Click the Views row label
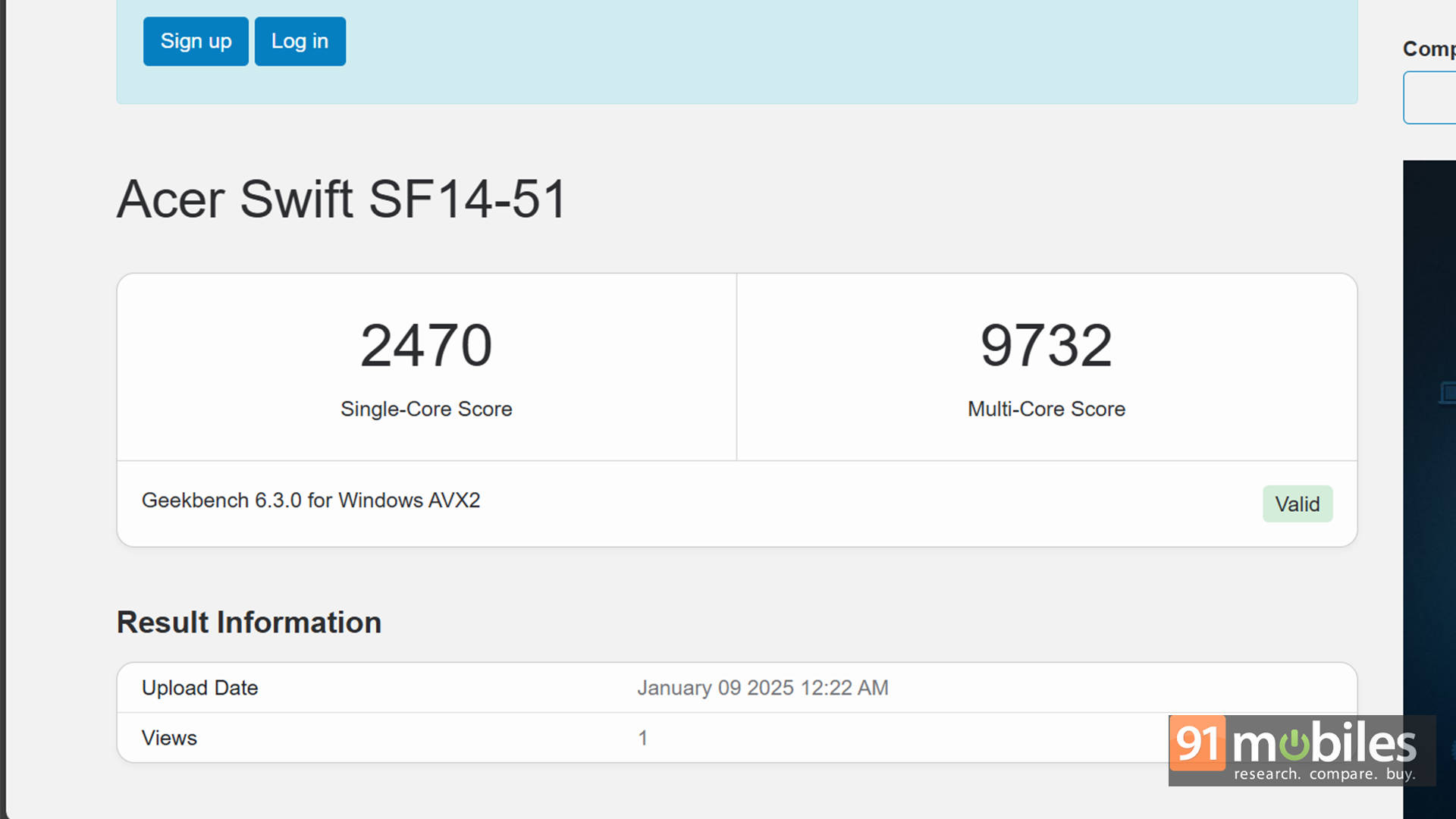 click(169, 738)
